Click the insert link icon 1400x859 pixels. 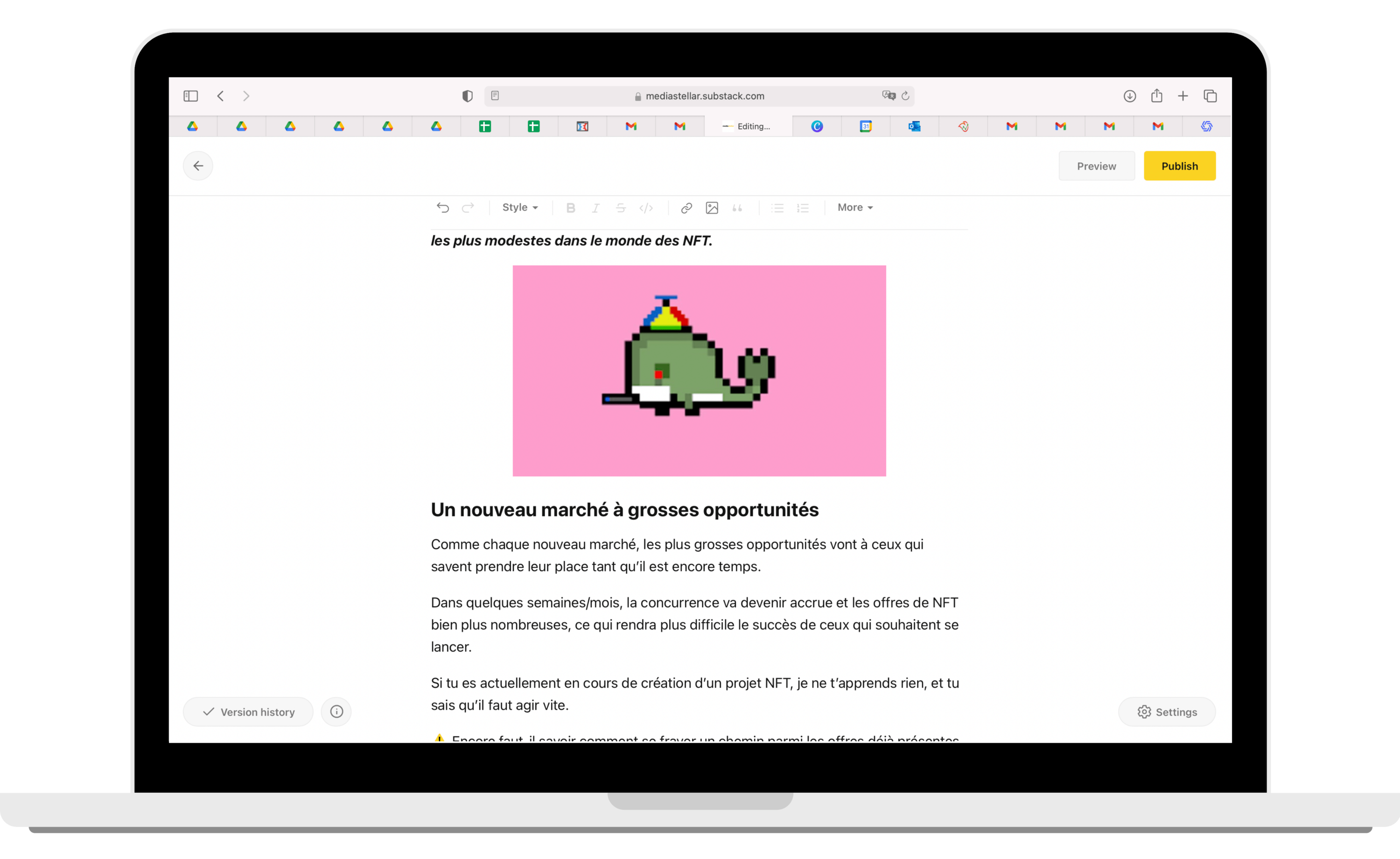(686, 208)
